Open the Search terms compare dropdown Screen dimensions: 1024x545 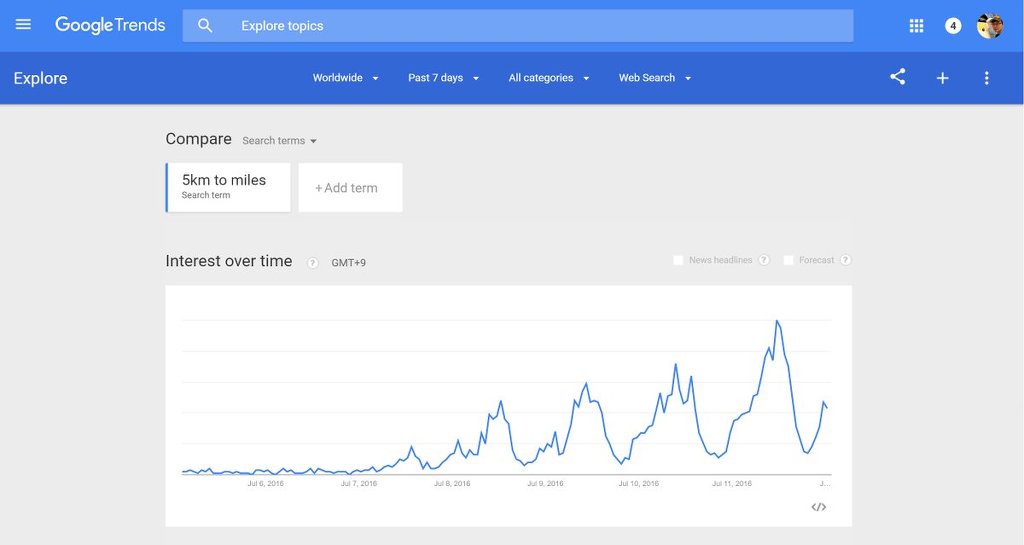[280, 140]
